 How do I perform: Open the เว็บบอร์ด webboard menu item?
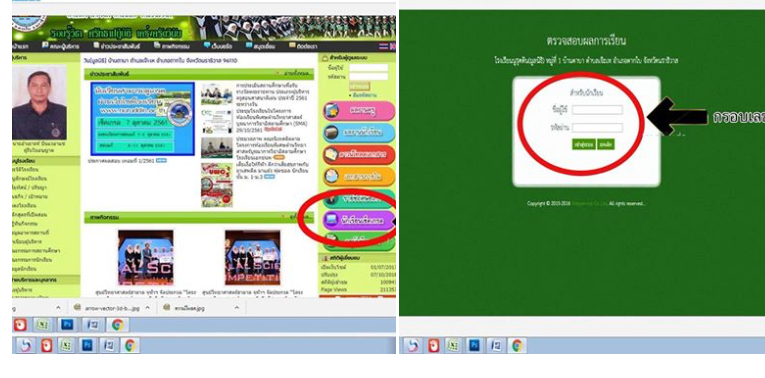click(x=218, y=46)
